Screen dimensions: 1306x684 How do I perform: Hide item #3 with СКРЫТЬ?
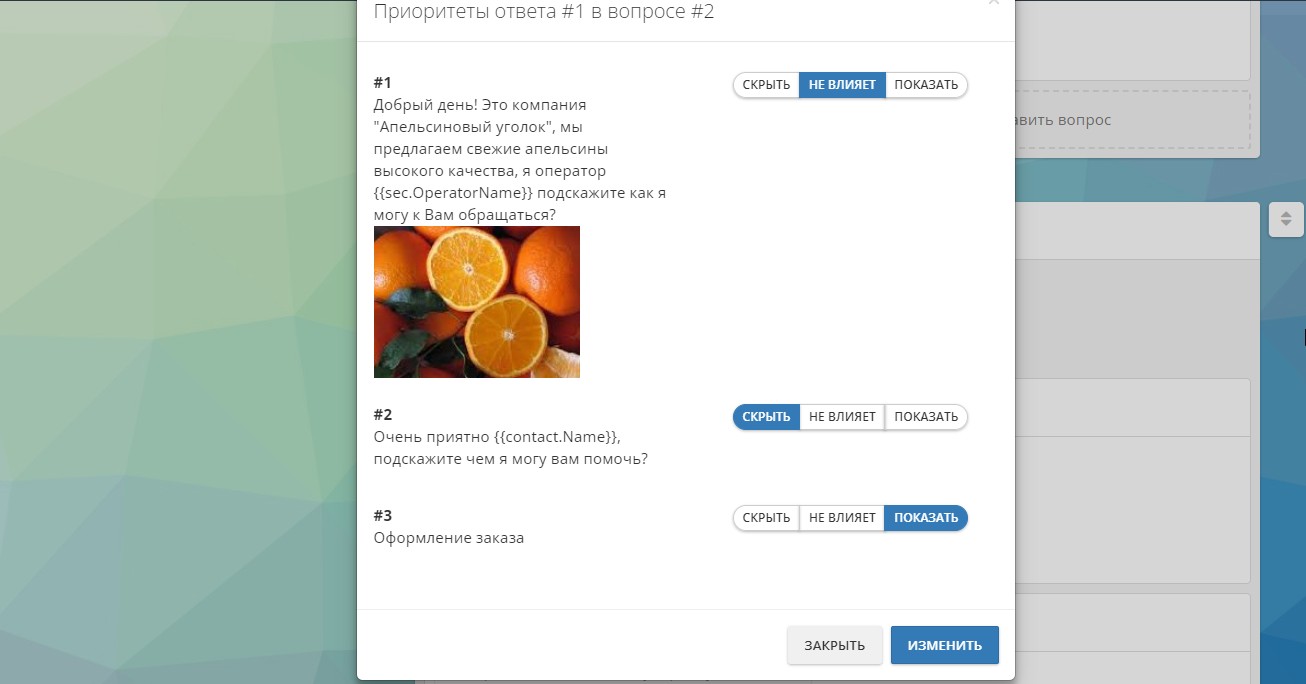(x=766, y=518)
